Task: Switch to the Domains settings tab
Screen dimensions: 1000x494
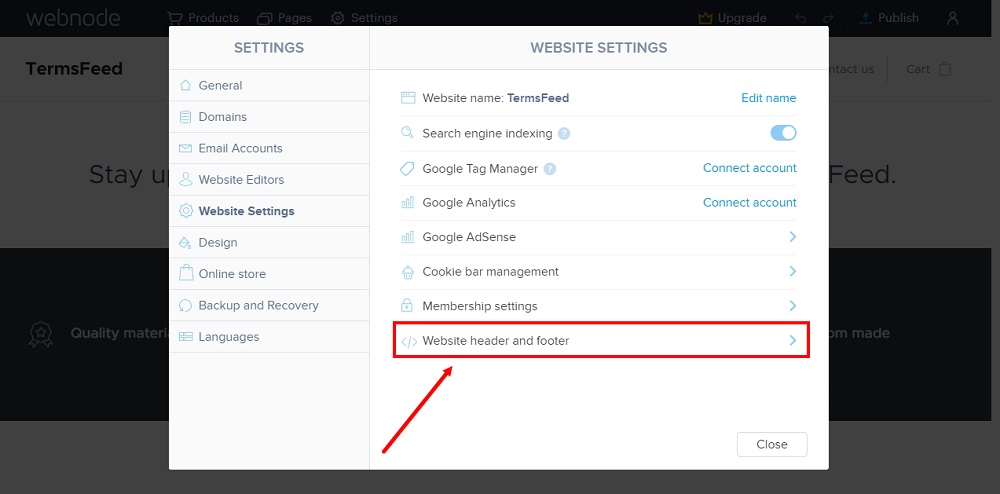Action: click(x=269, y=117)
